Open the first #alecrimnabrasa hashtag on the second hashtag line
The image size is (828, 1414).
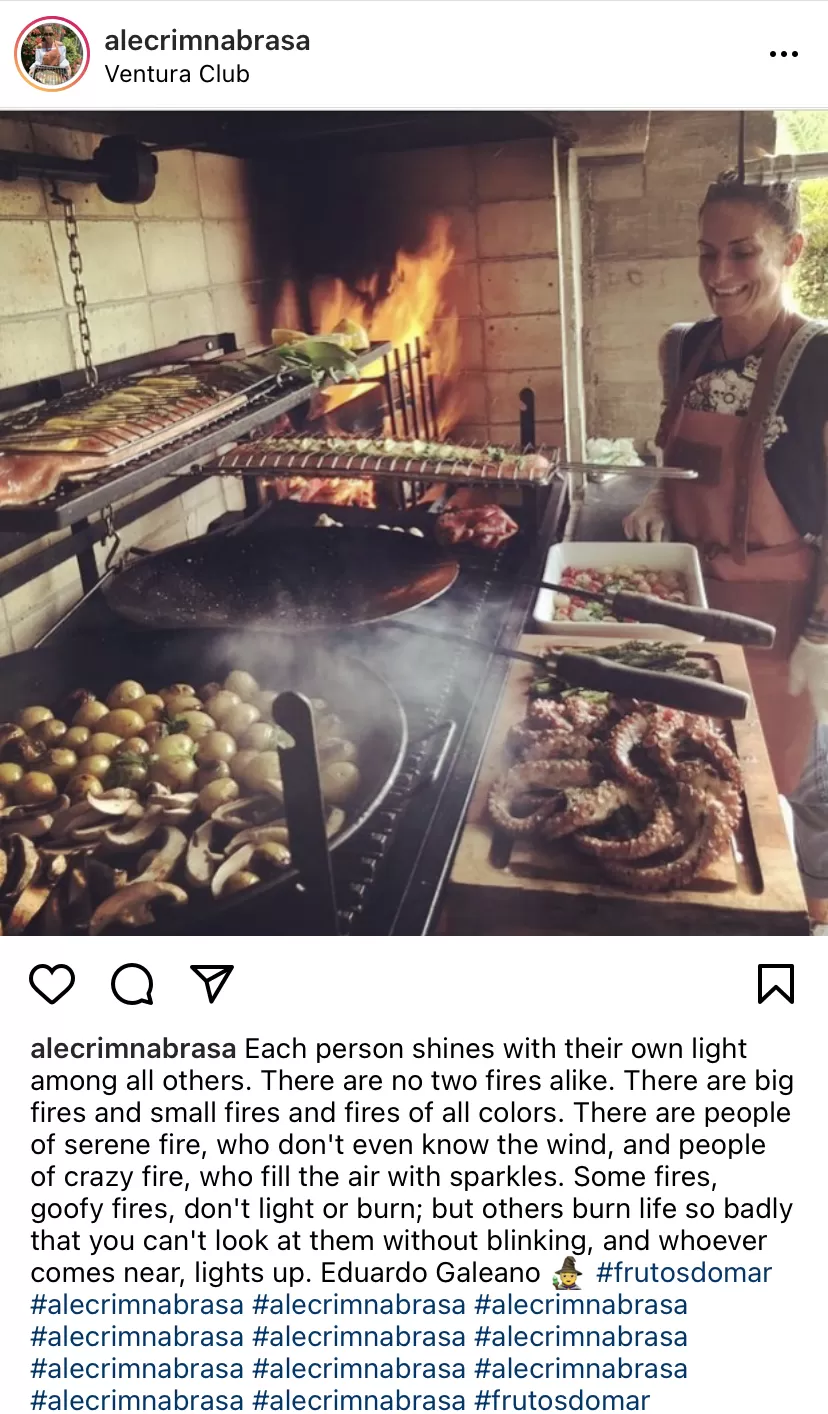click(x=137, y=1337)
